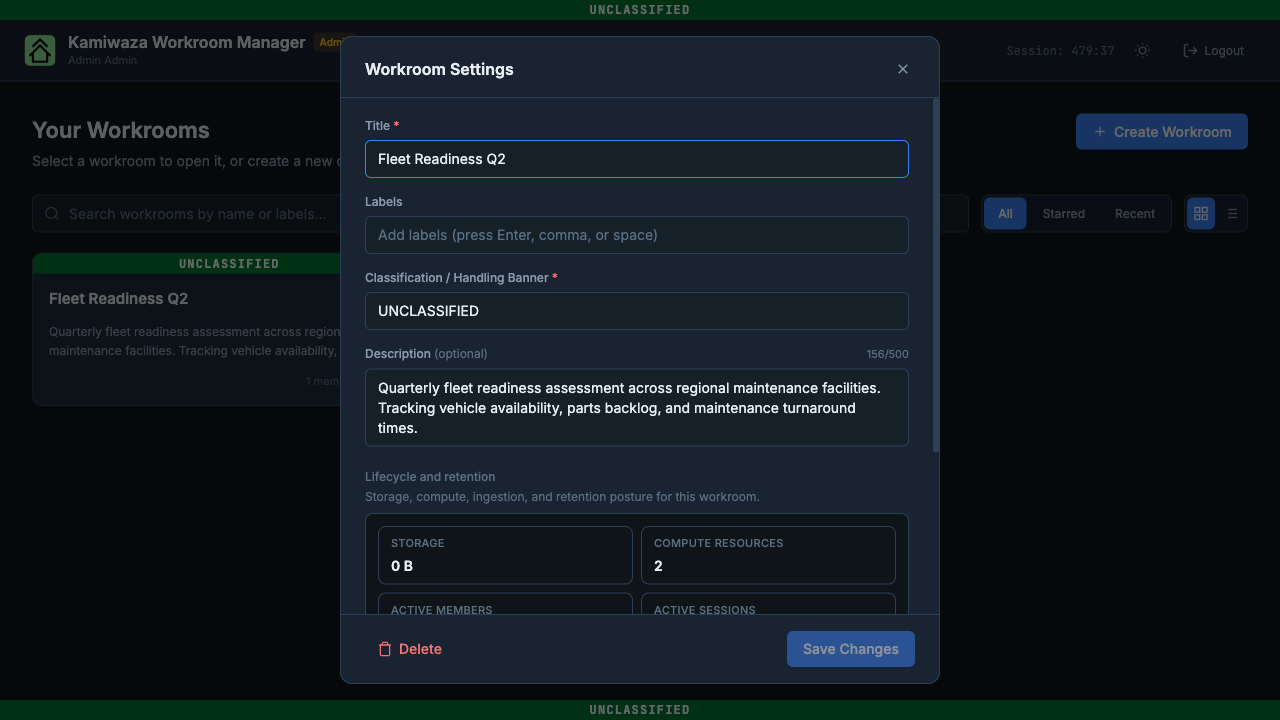The width and height of the screenshot is (1280, 720).
Task: Click the Kamiwaza home logo icon
Action: click(x=40, y=50)
